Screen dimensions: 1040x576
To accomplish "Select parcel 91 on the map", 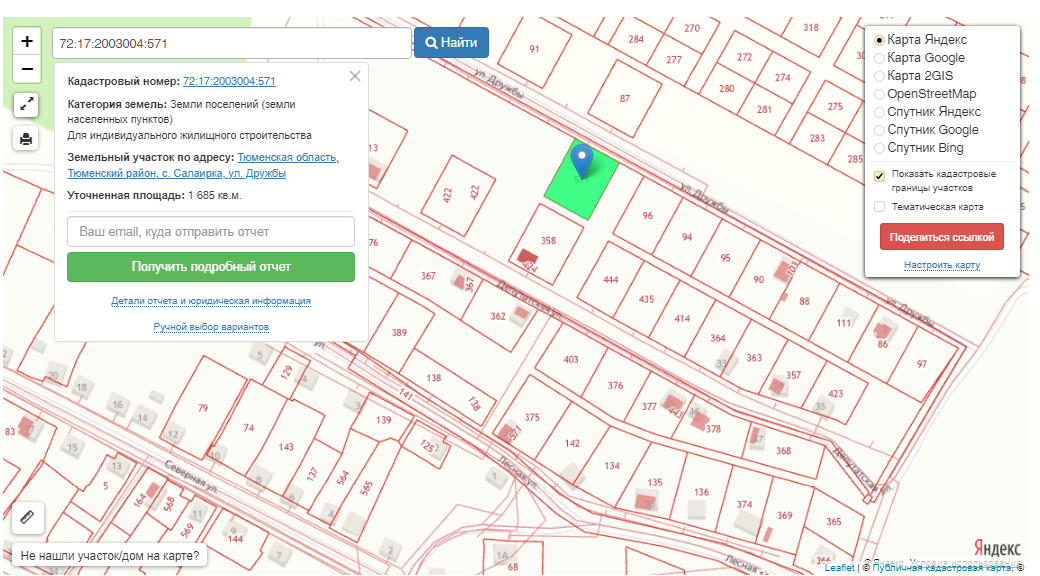I will tap(534, 49).
